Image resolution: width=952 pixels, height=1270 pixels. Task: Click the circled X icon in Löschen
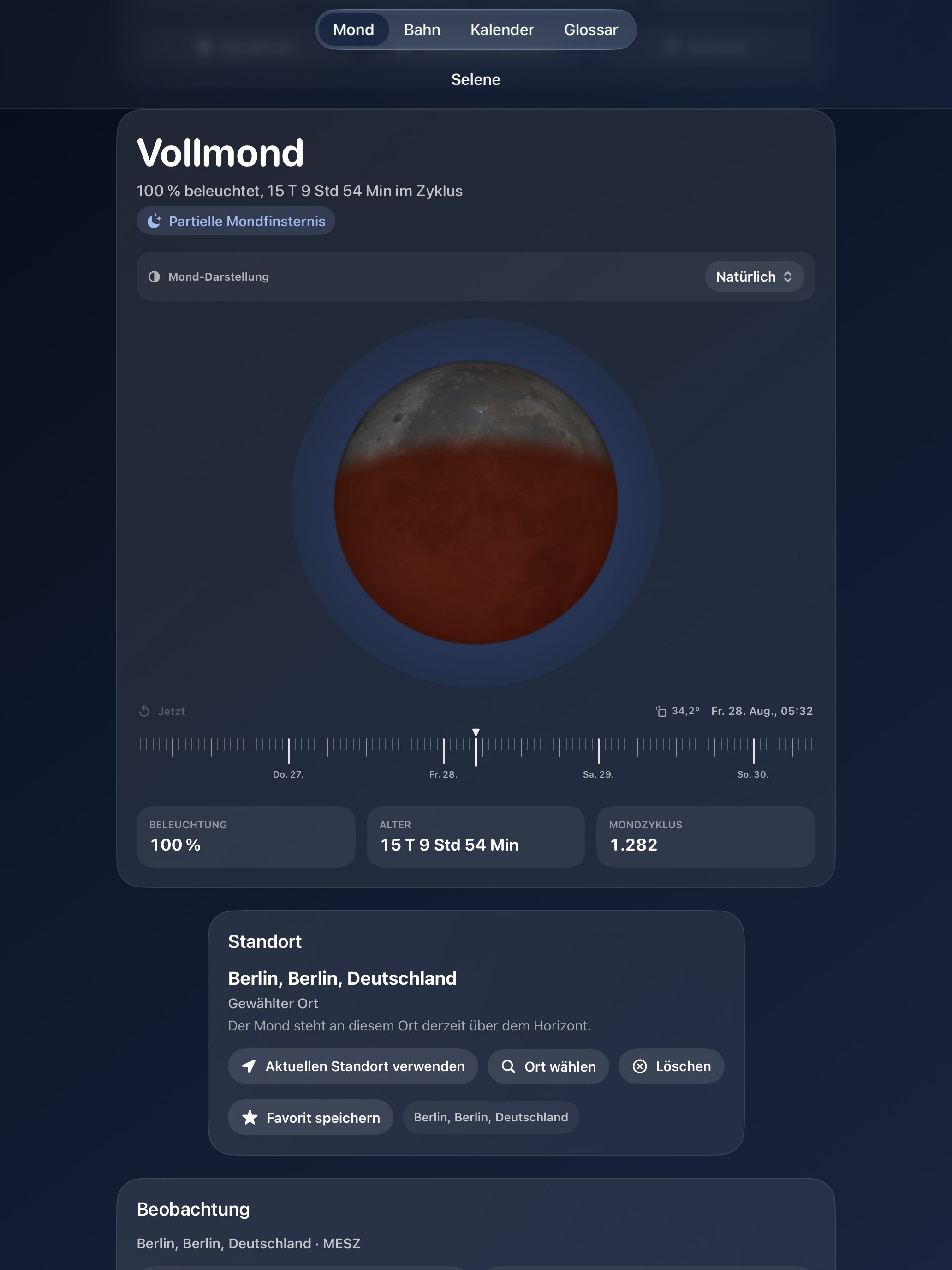[640, 1066]
